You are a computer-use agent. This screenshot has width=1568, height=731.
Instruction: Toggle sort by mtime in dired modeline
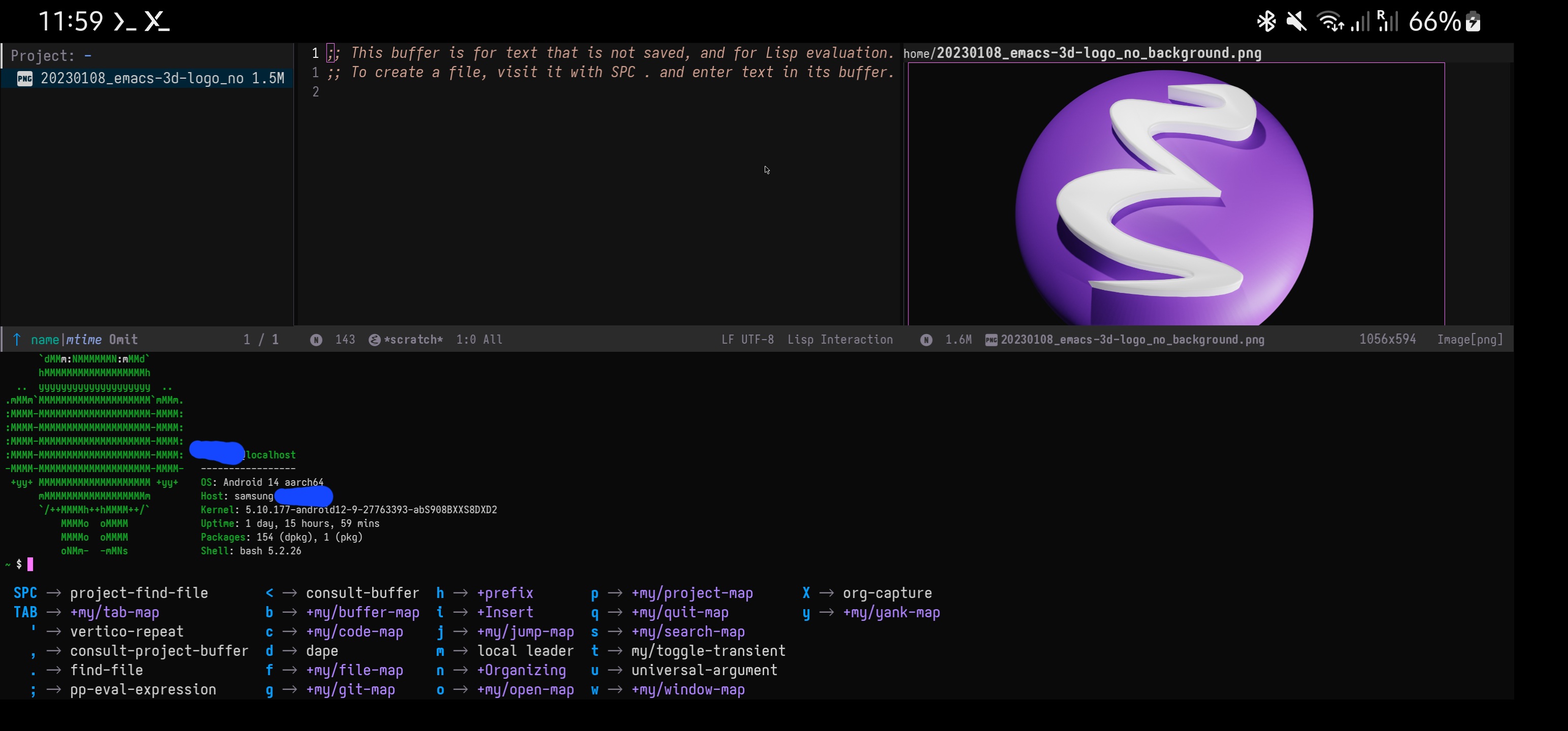(84, 340)
